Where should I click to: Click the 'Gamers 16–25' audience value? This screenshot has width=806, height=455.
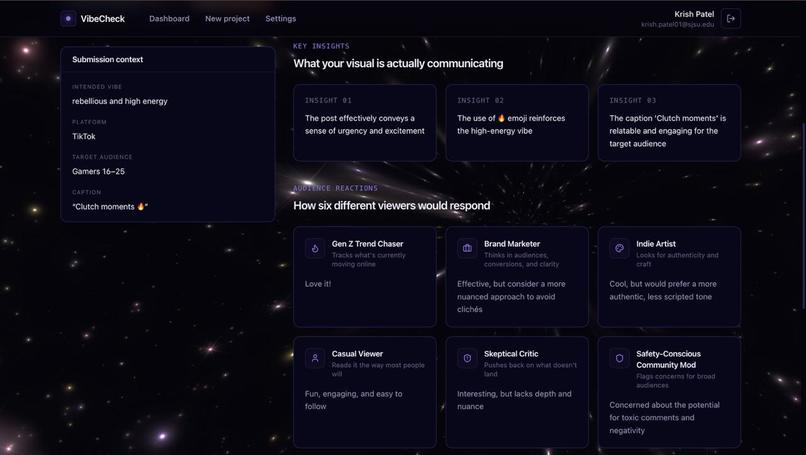coord(98,171)
